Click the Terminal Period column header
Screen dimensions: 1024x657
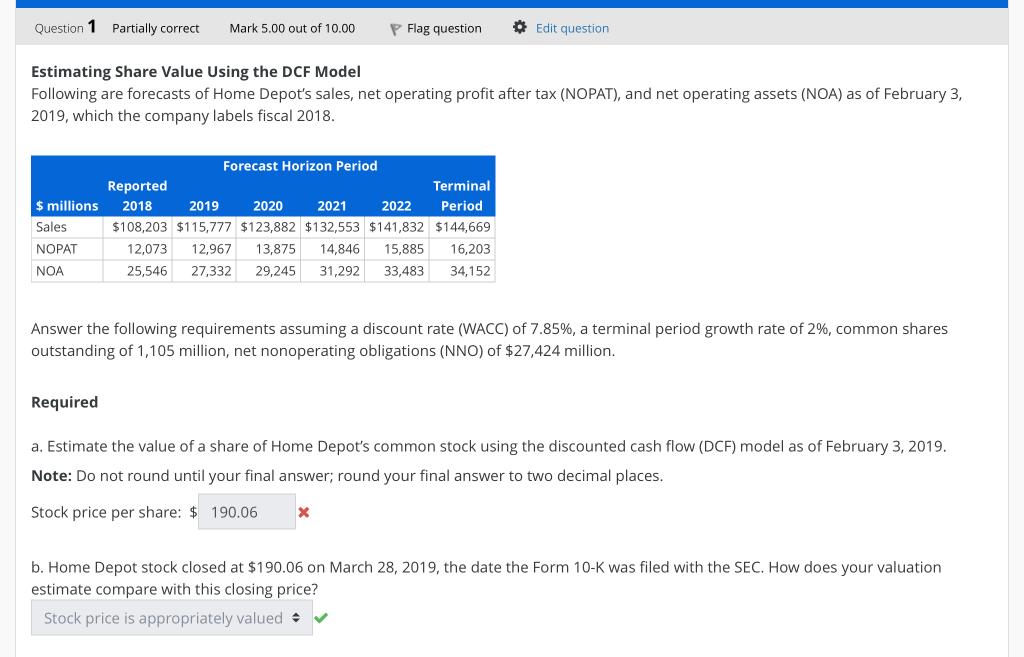coord(462,196)
